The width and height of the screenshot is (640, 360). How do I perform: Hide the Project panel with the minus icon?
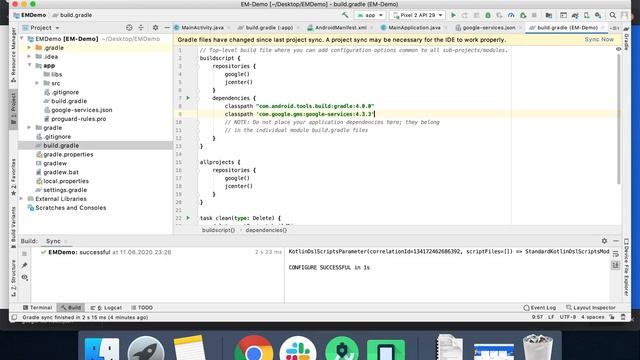[167, 28]
